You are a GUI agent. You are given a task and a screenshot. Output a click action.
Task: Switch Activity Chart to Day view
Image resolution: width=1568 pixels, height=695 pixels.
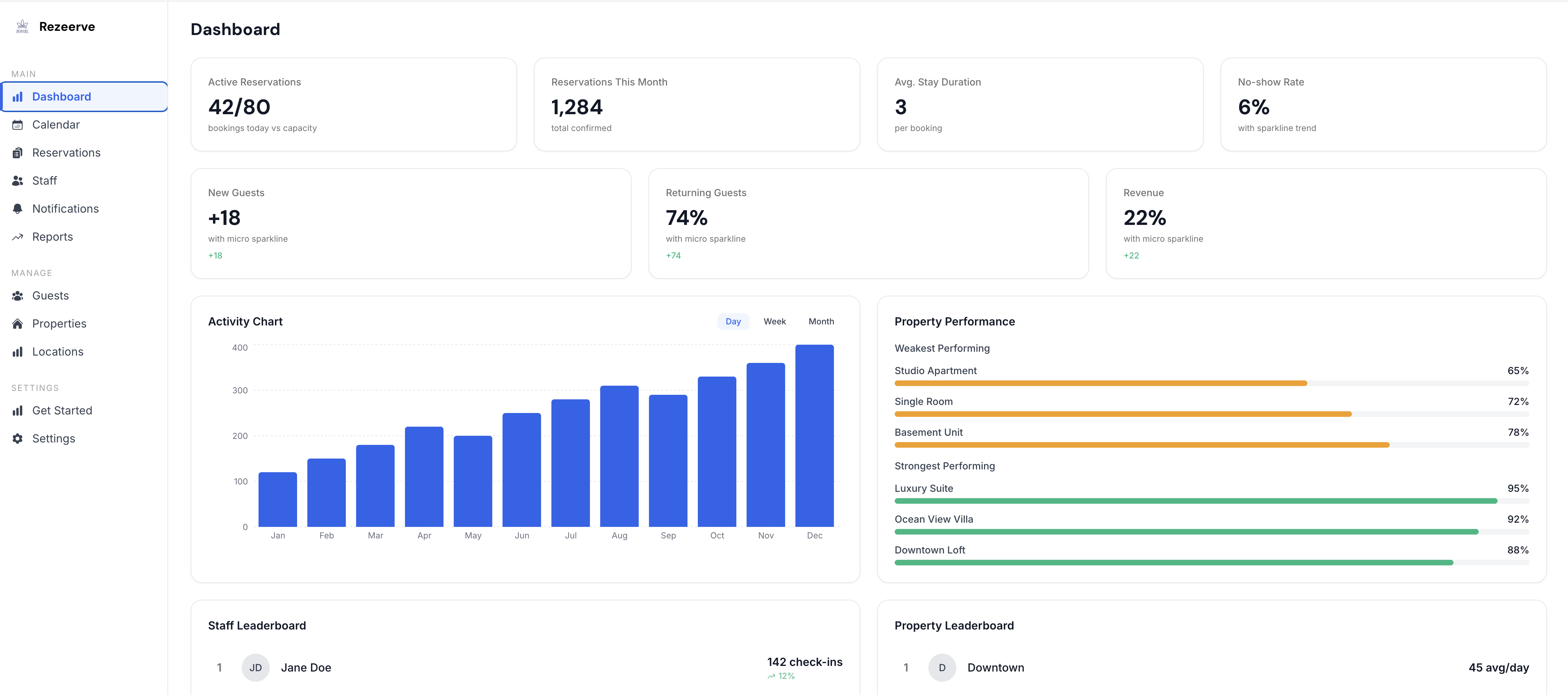[733, 321]
